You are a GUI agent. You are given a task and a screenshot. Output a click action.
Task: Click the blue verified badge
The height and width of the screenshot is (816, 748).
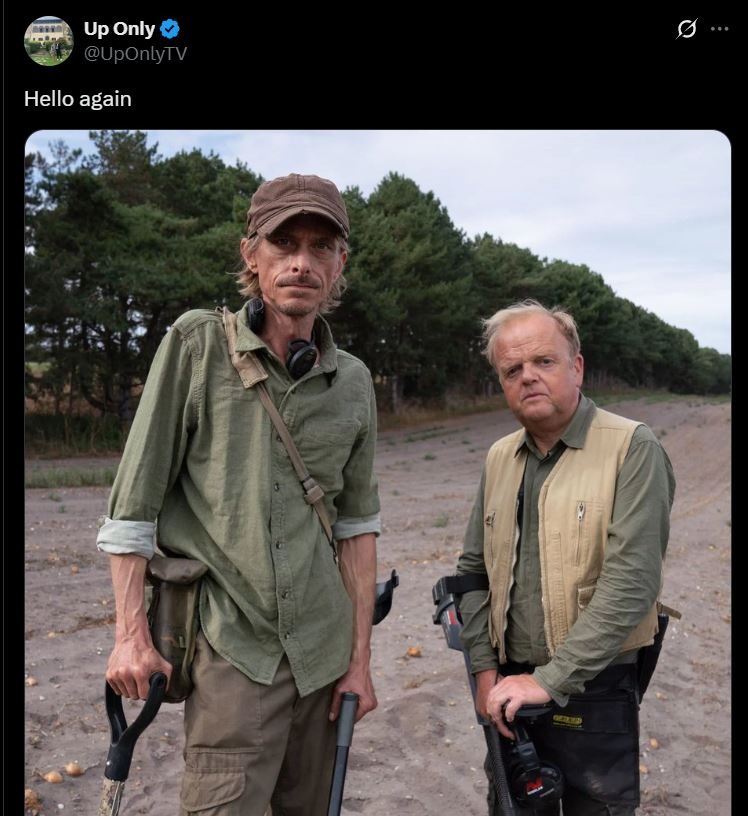pyautogui.click(x=170, y=29)
